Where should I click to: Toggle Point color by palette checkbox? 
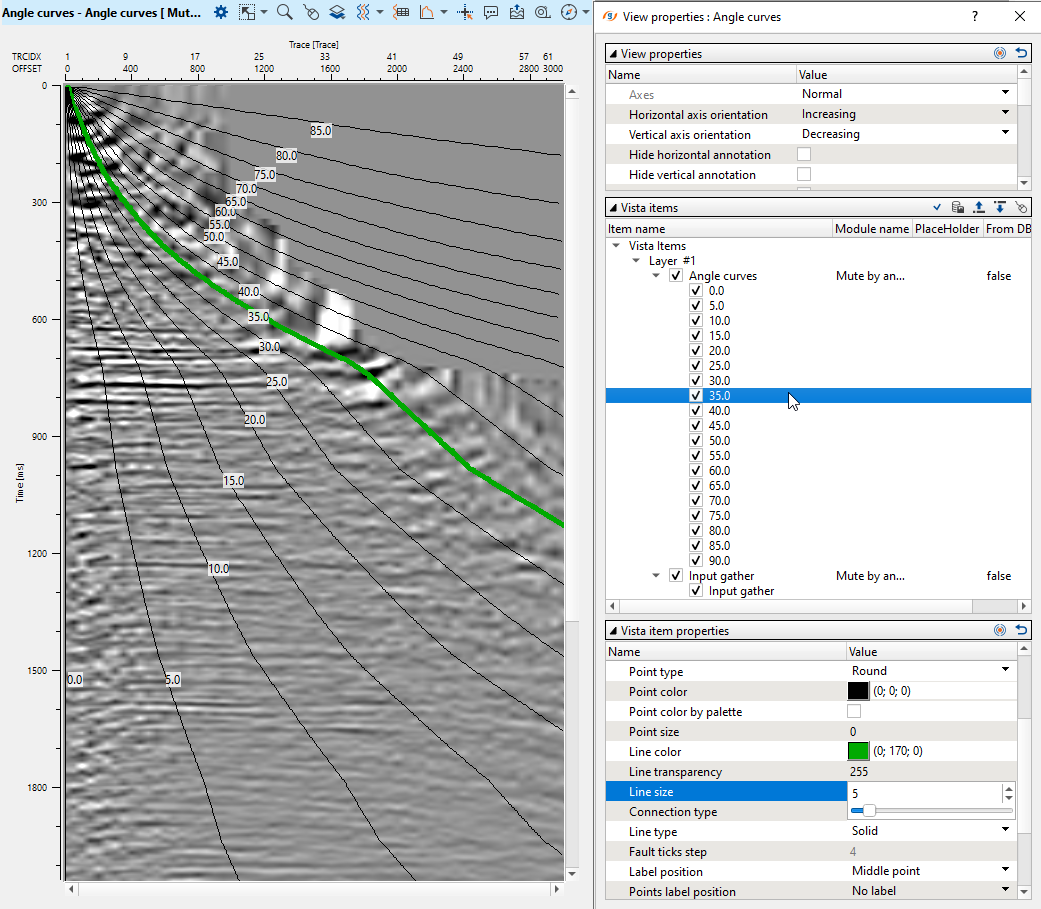(x=854, y=712)
